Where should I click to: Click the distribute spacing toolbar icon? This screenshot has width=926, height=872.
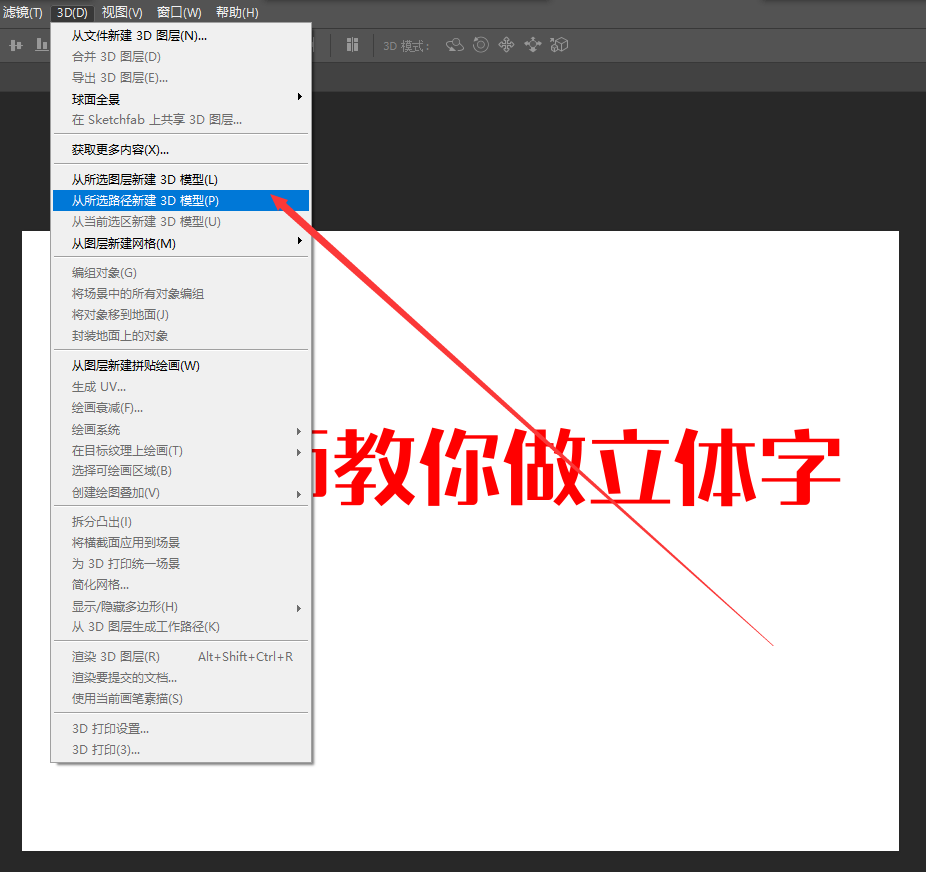point(353,45)
